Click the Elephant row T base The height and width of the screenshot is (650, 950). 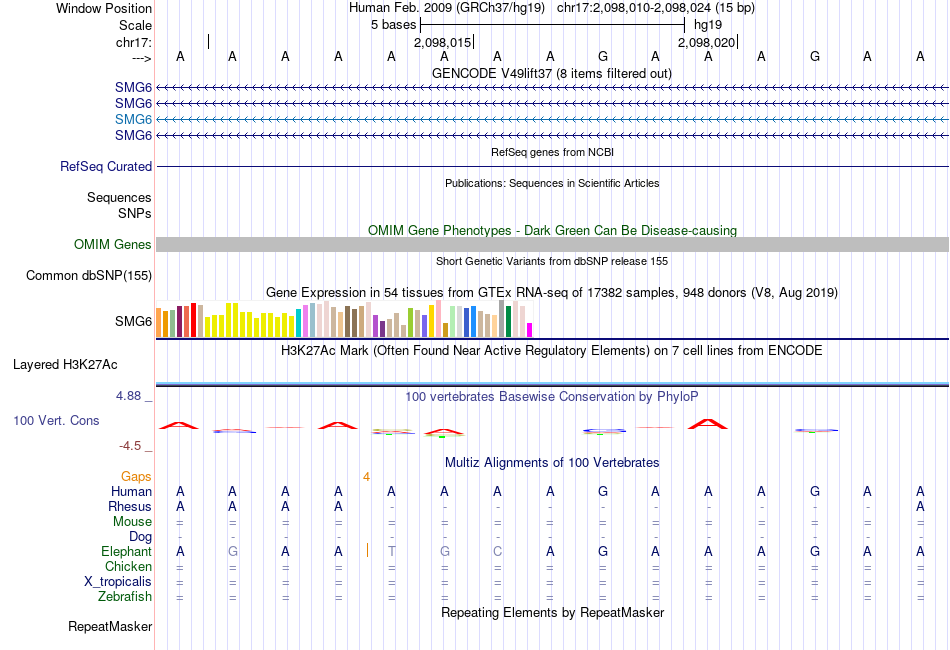click(391, 551)
